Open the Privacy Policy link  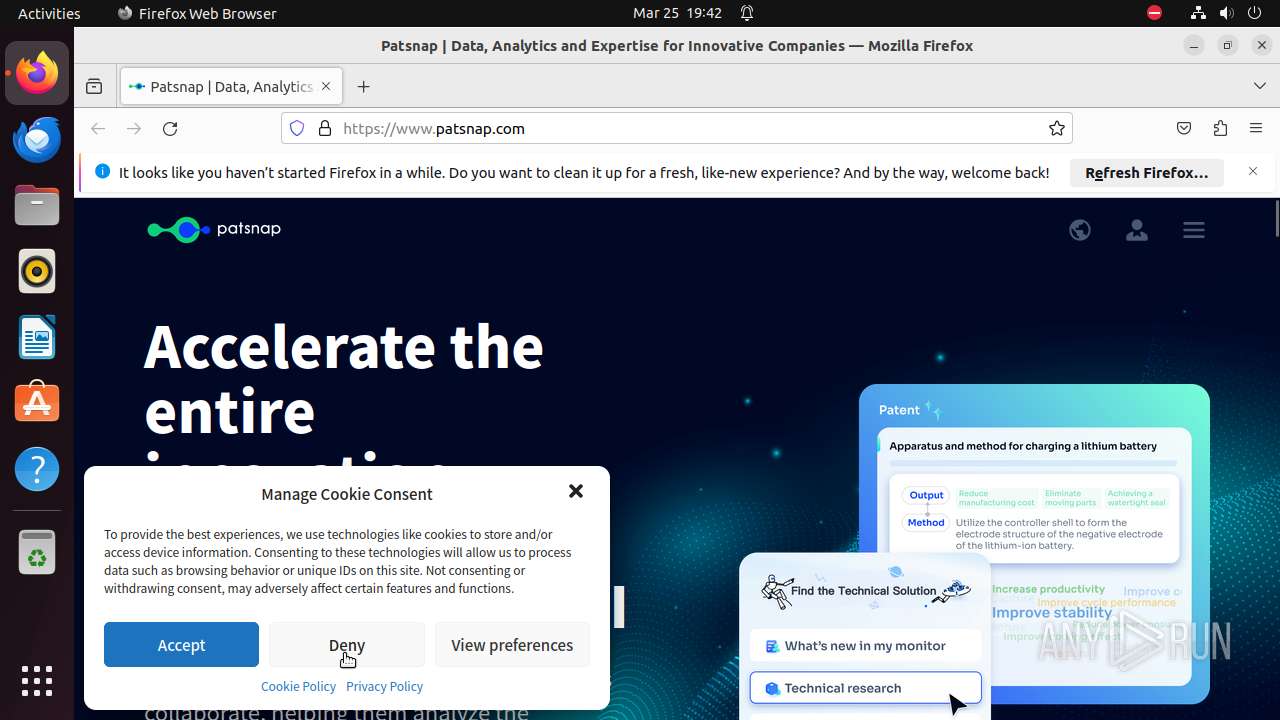[384, 686]
